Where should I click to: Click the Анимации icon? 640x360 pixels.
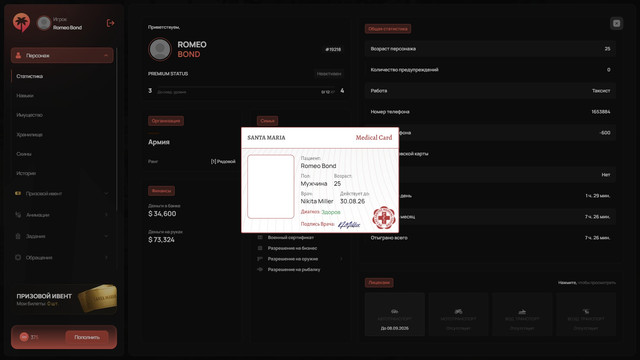pos(18,215)
